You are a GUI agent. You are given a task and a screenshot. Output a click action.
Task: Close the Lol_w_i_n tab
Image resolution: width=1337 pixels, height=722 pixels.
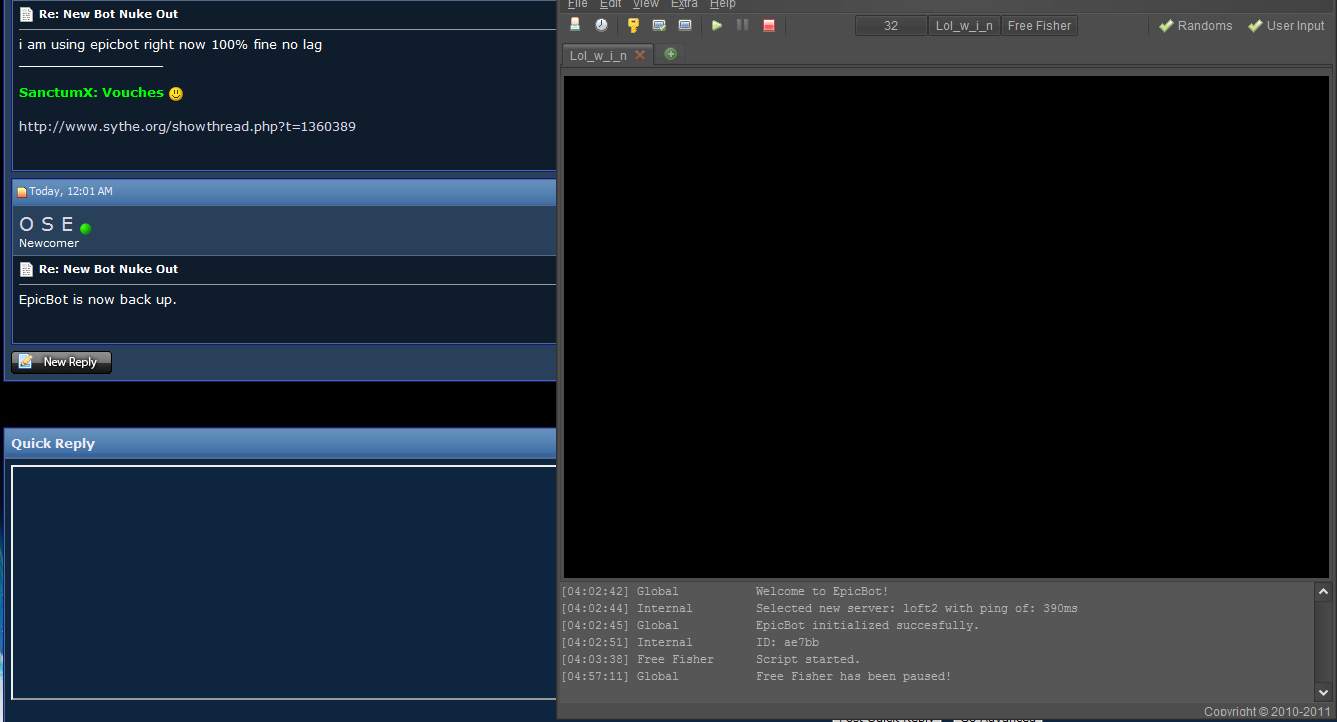640,55
